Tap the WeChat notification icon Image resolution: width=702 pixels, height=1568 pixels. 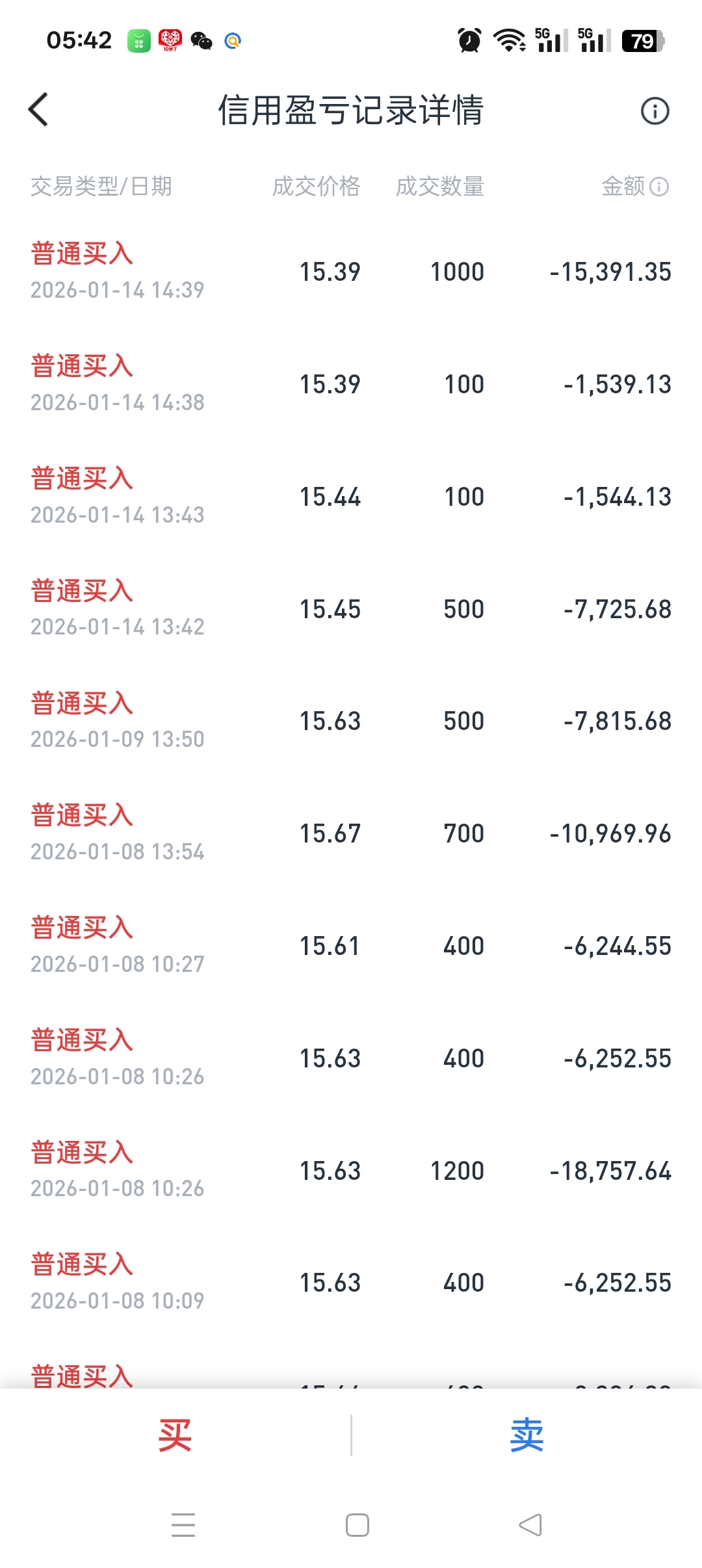pos(201,41)
